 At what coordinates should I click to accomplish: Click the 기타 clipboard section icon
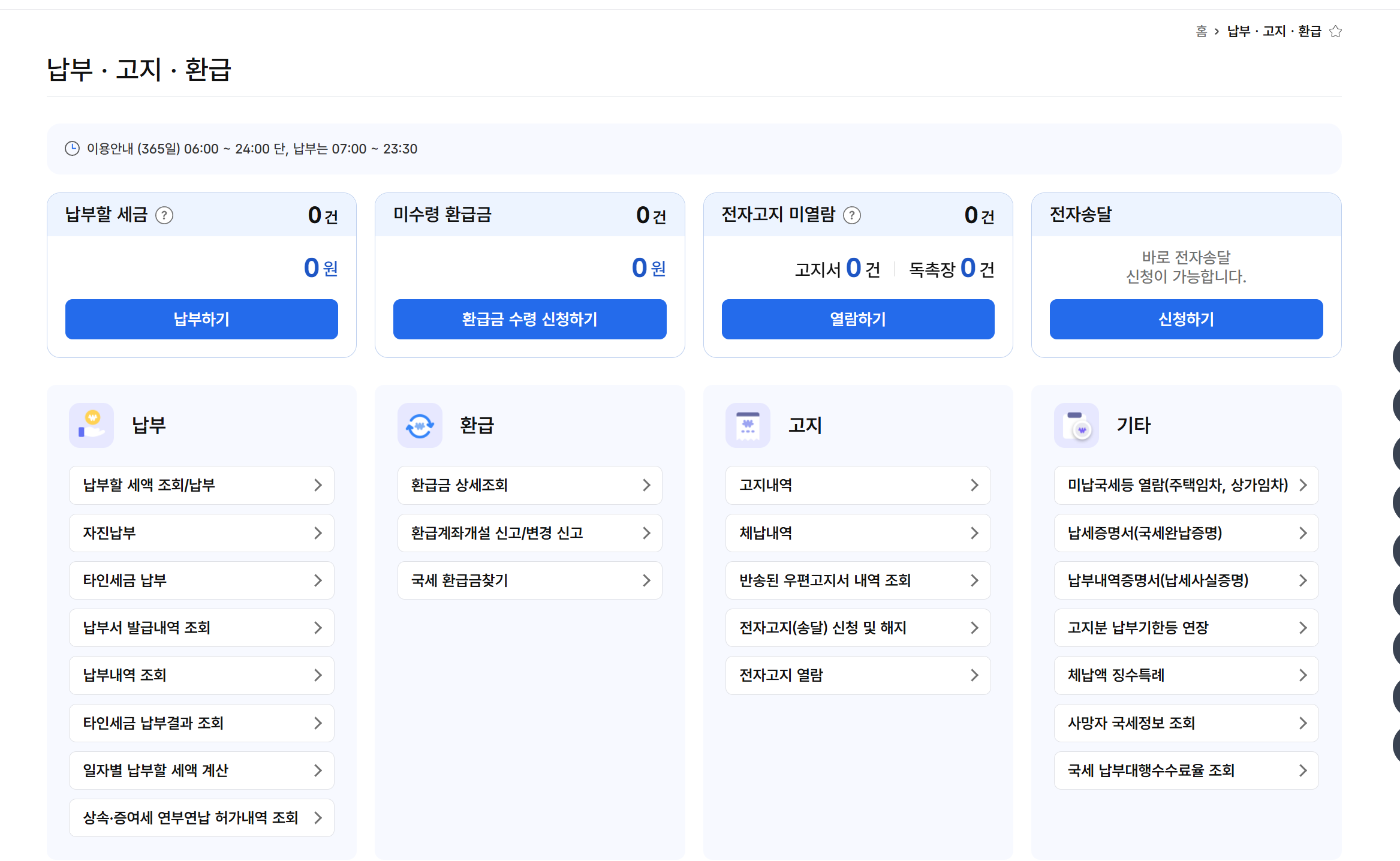pos(1076,425)
